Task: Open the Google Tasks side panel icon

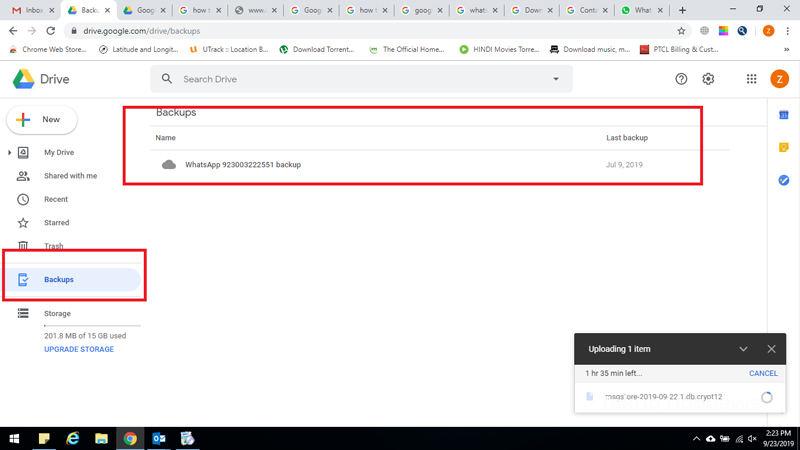Action: (x=784, y=180)
